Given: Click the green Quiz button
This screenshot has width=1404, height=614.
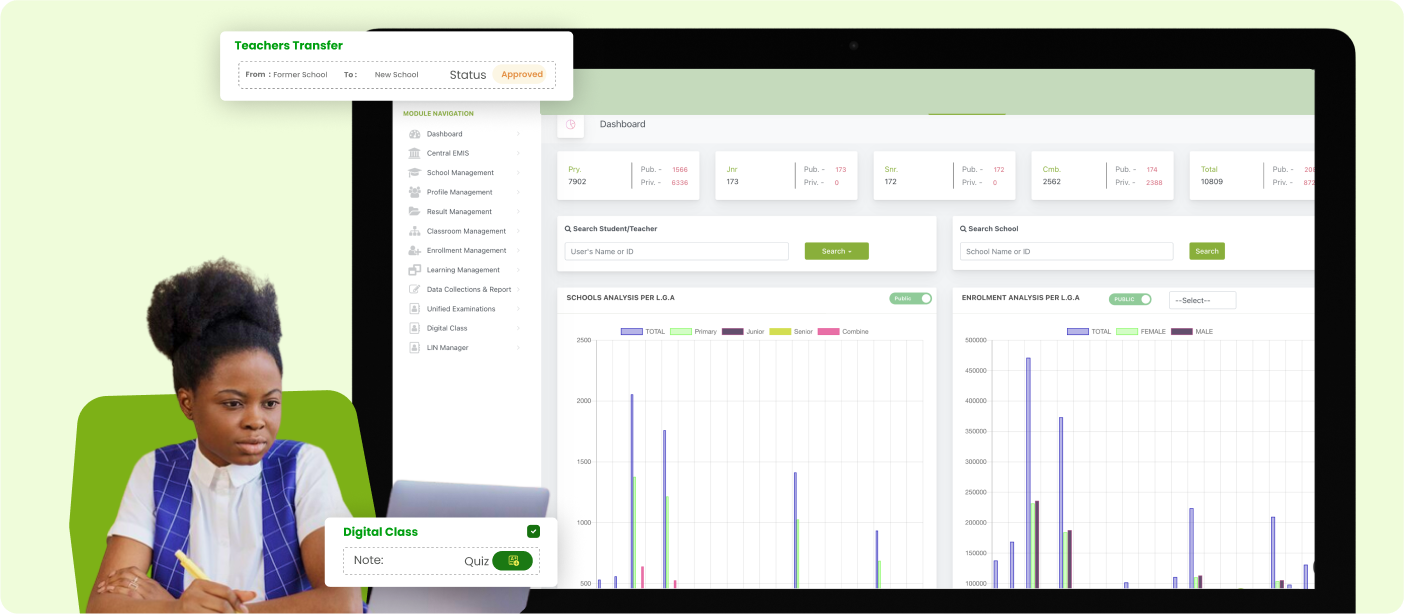Looking at the screenshot, I should pyautogui.click(x=512, y=561).
